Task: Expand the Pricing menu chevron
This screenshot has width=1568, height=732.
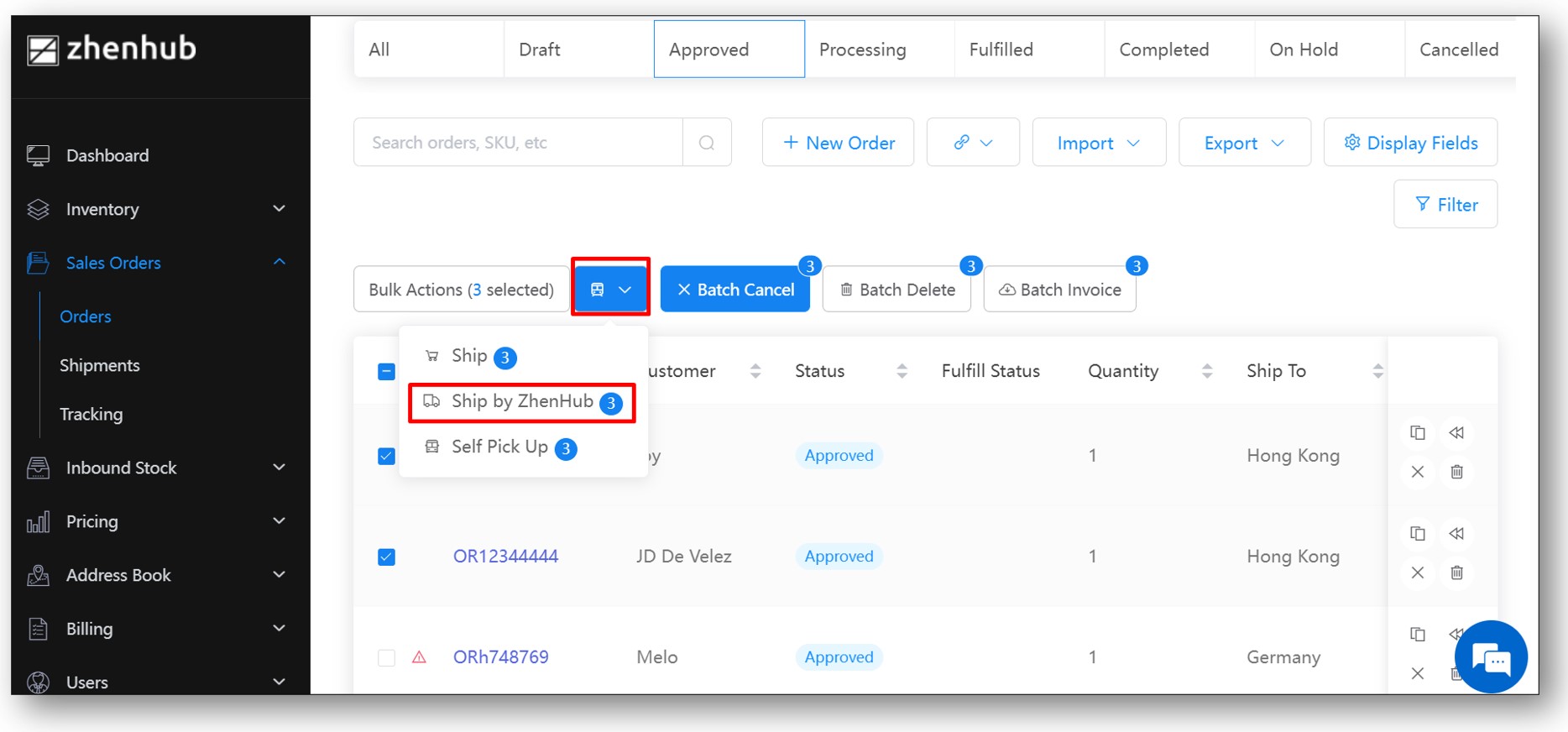Action: point(280,521)
